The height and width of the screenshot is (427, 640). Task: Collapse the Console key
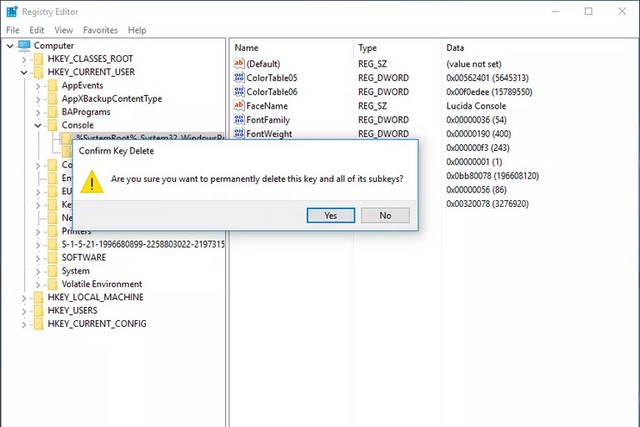[38, 126]
